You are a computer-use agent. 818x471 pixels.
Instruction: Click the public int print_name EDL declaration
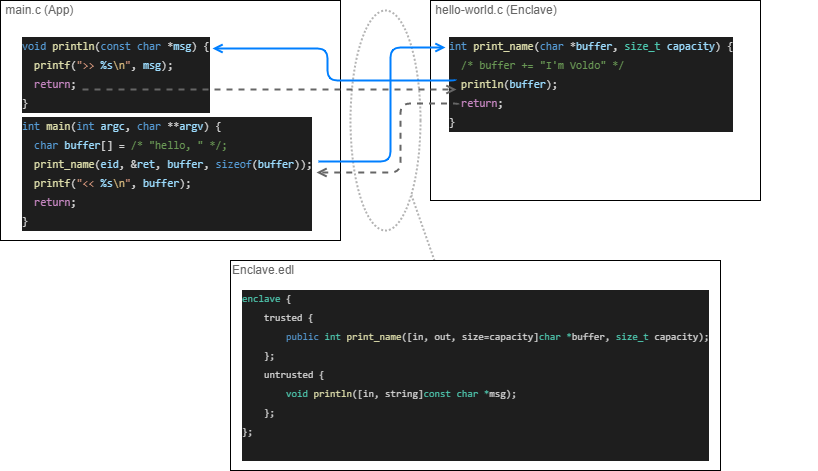(496, 337)
